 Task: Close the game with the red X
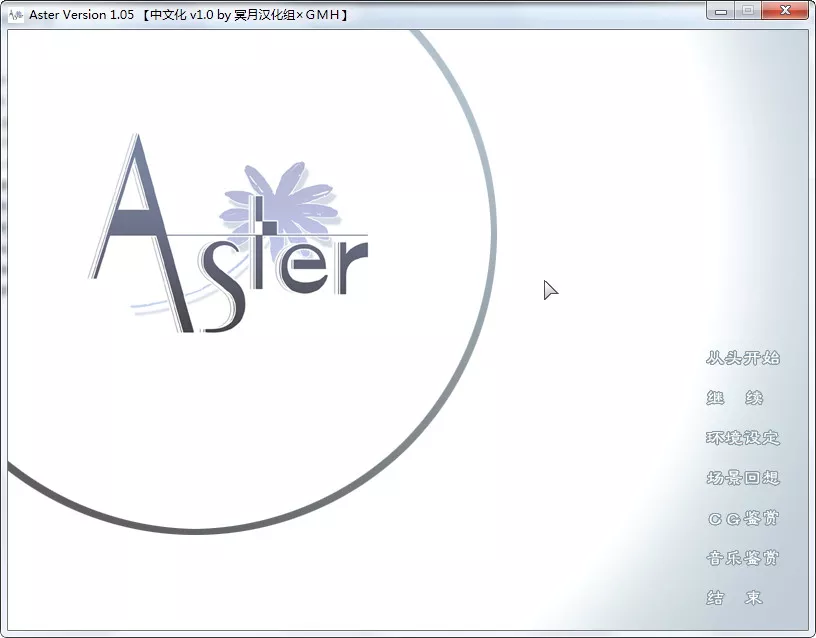pos(784,10)
